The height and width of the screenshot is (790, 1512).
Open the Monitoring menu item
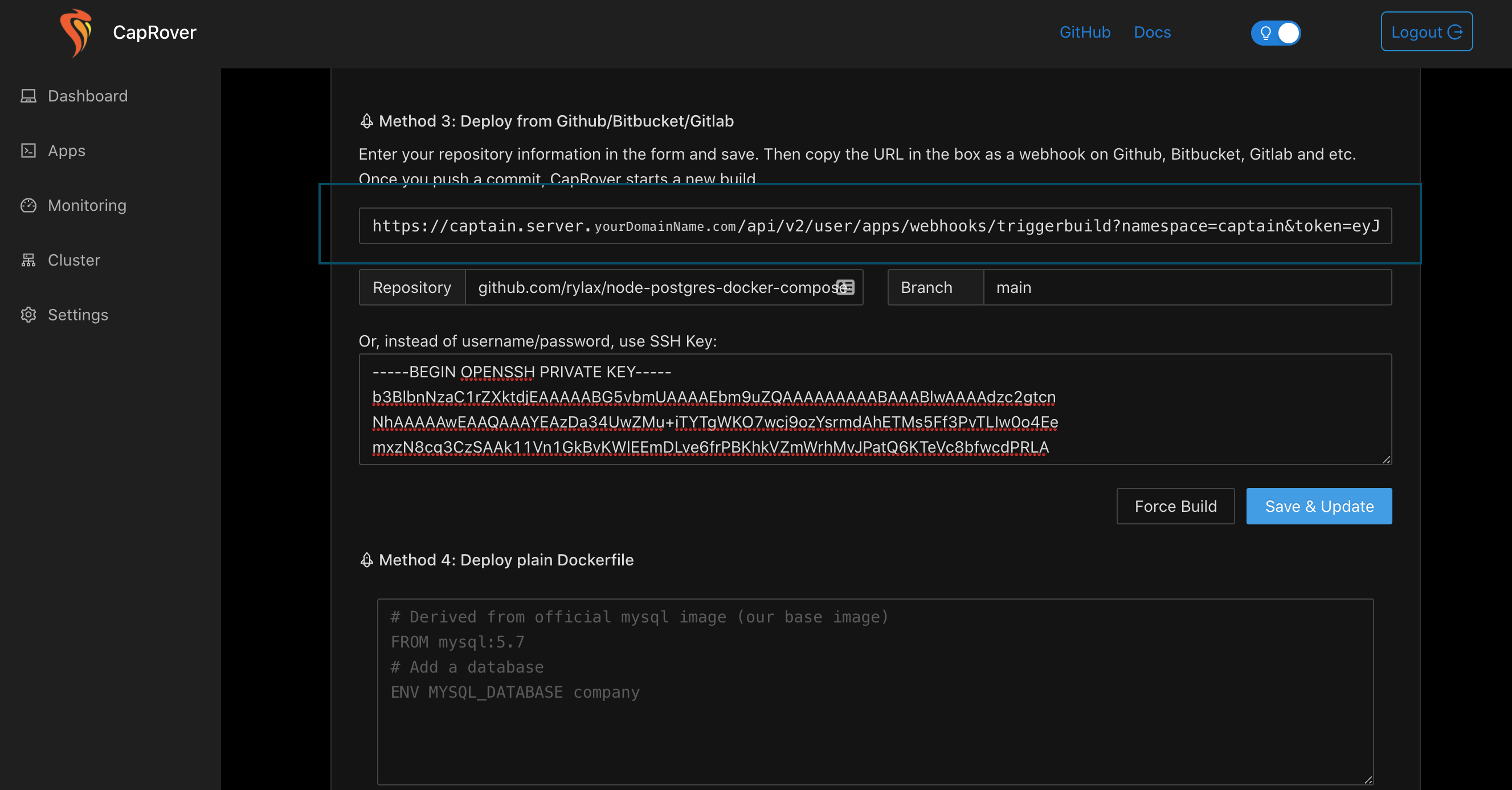(87, 206)
